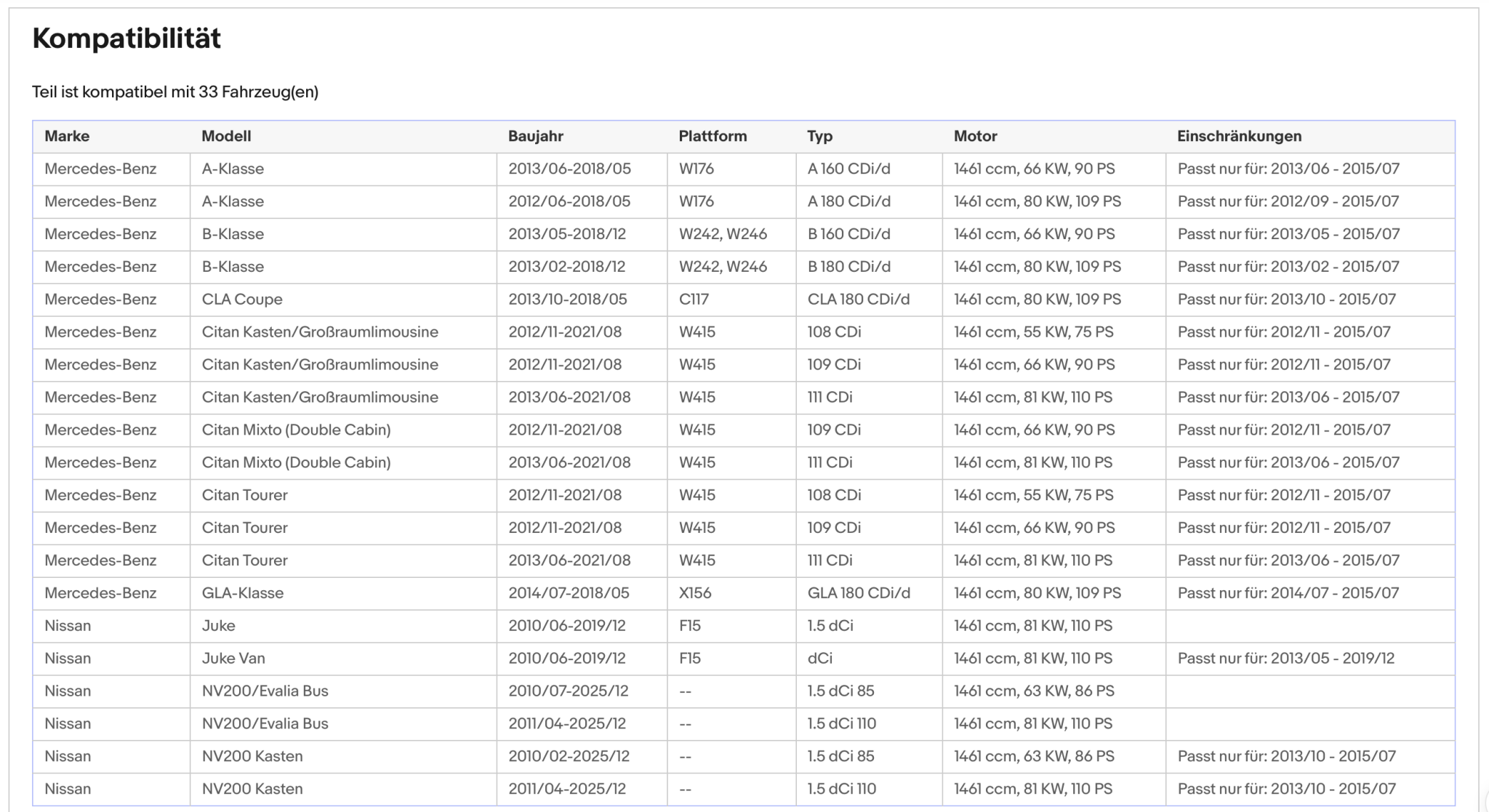Click 'Passt nur für: 2013/05 - 2019/12' restriction
Screen dimensions: 1489x812
1286,658
